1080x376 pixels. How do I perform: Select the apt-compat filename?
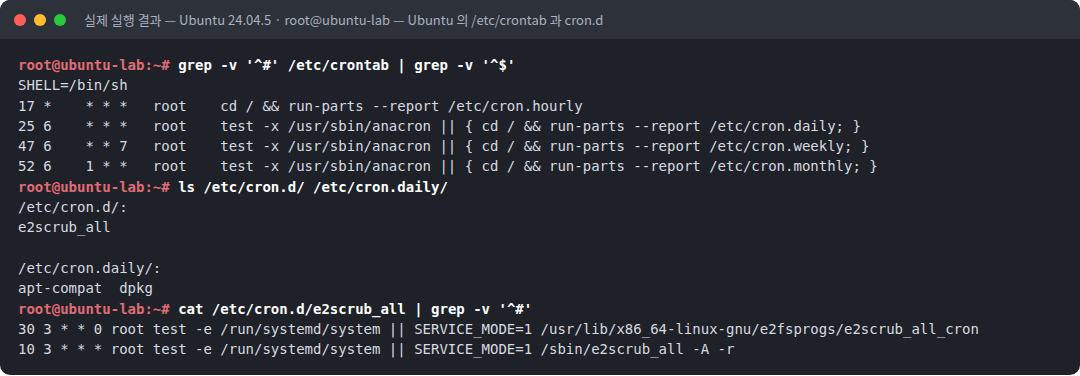(x=61, y=289)
